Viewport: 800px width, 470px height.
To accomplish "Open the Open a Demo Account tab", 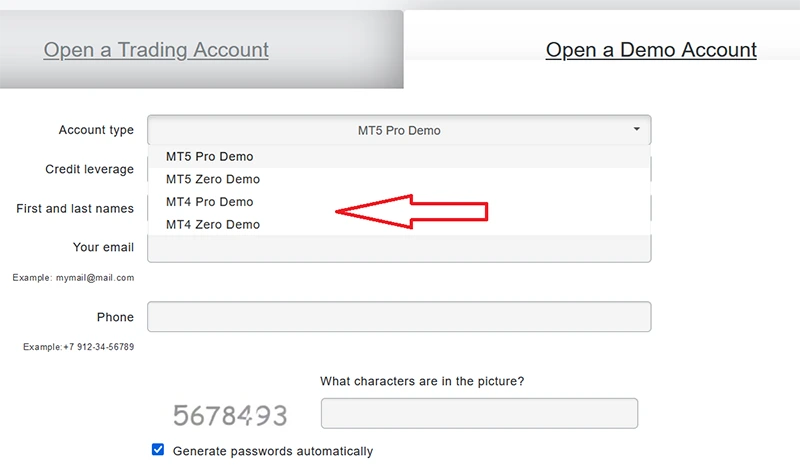I will click(x=651, y=49).
